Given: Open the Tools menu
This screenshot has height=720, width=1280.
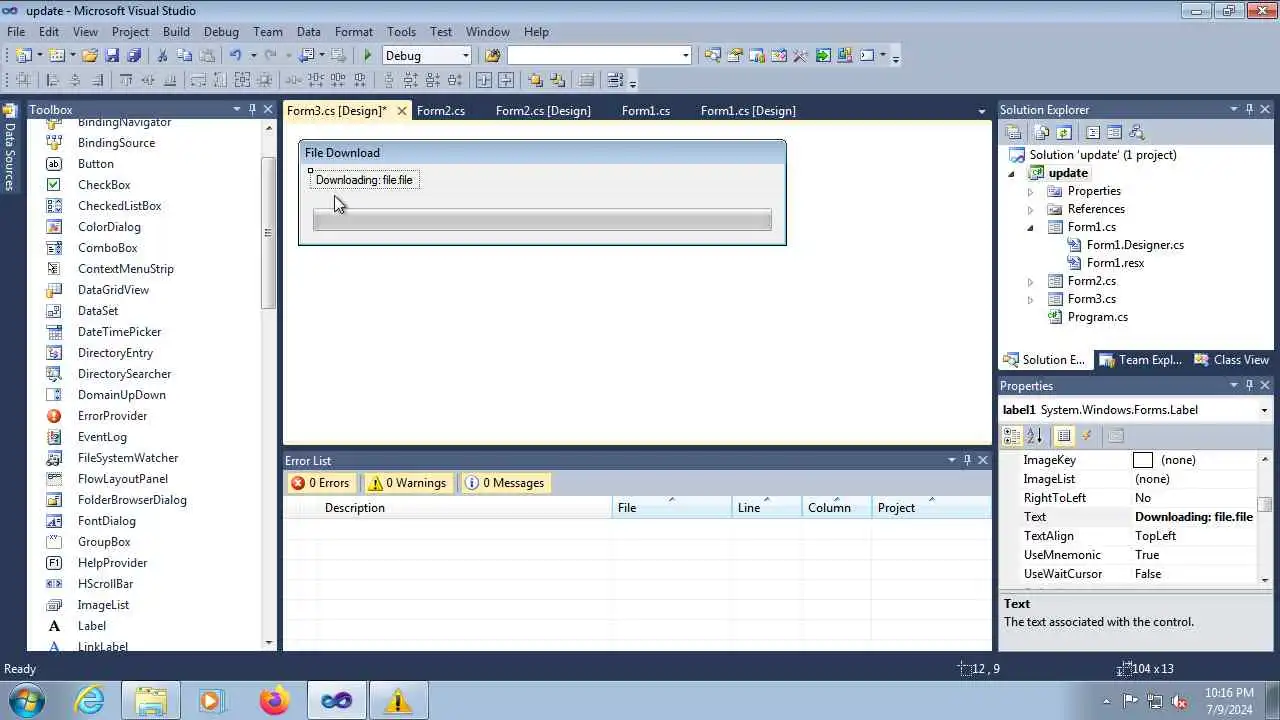Looking at the screenshot, I should (x=401, y=32).
